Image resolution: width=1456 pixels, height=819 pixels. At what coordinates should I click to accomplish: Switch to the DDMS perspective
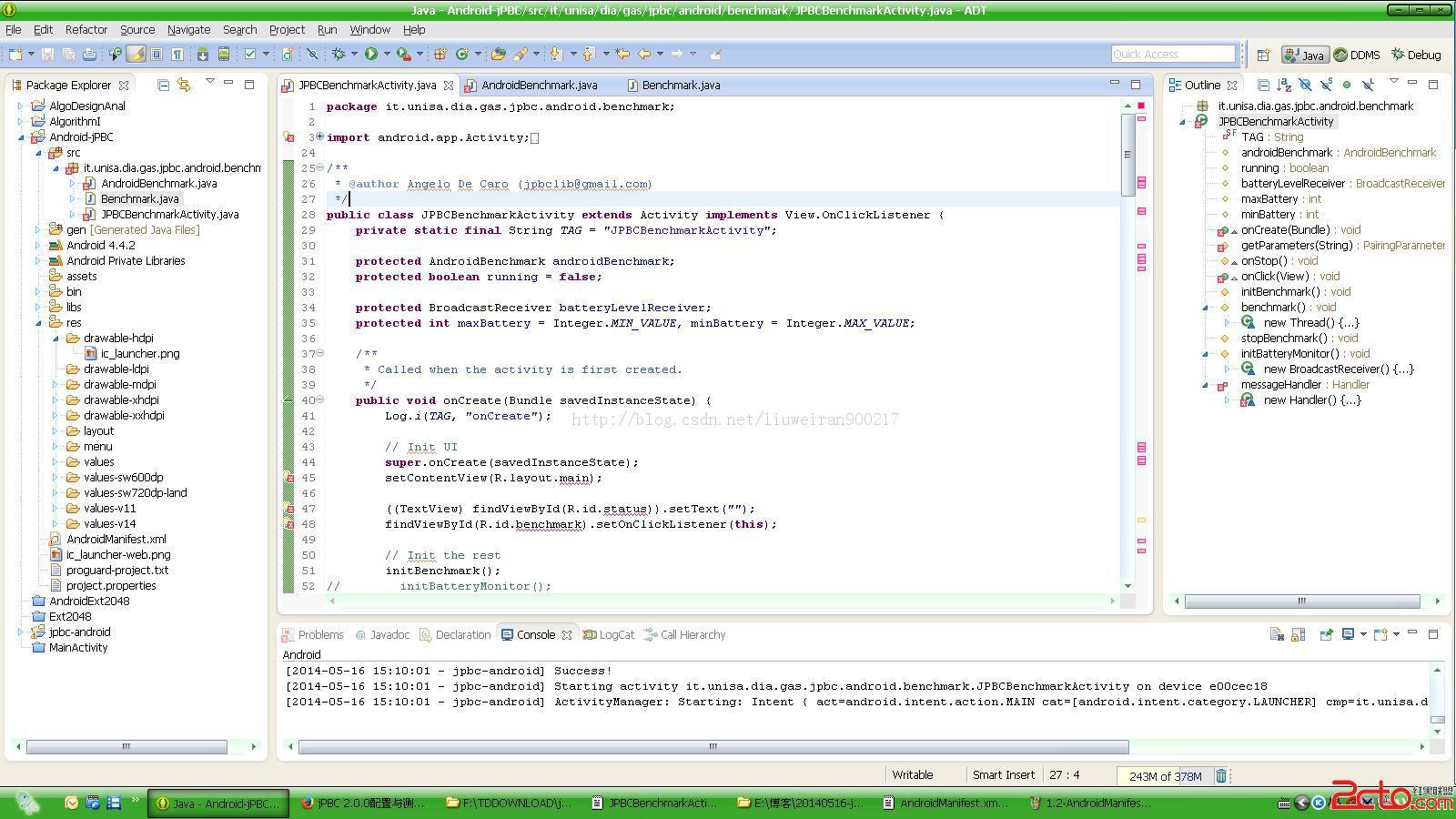[1357, 55]
